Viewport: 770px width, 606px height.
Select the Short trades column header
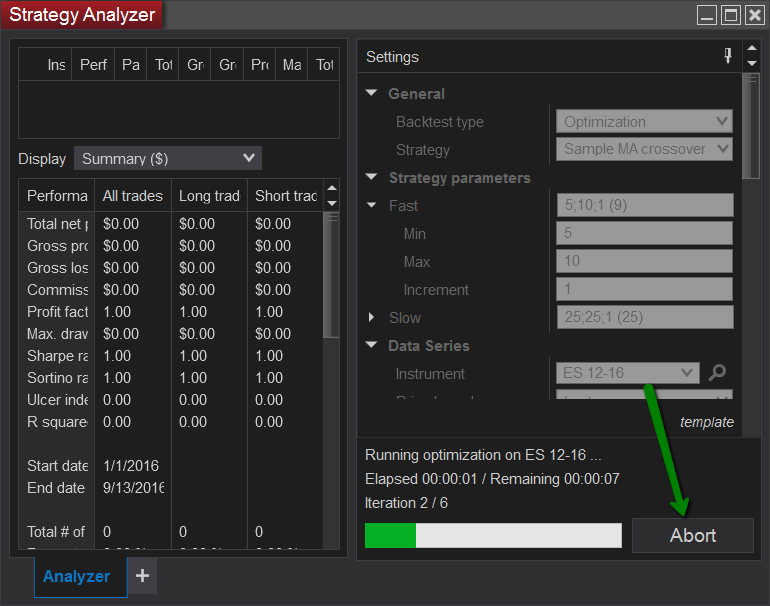point(285,195)
